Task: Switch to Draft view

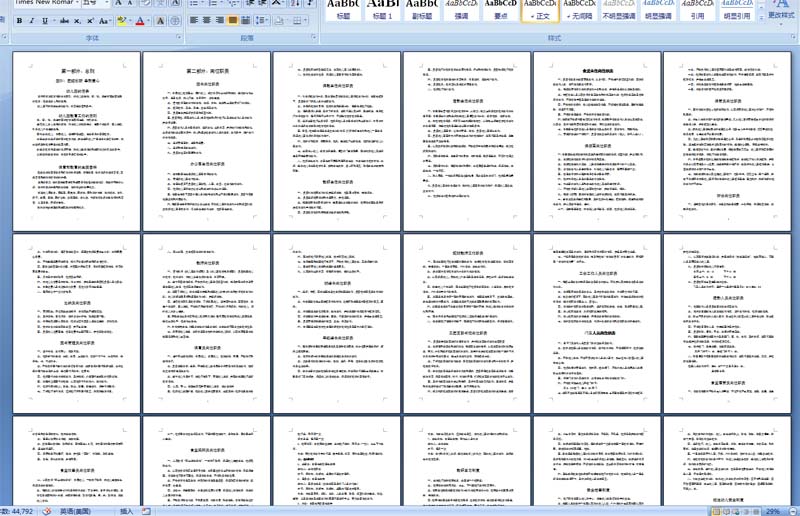Action: [755, 511]
